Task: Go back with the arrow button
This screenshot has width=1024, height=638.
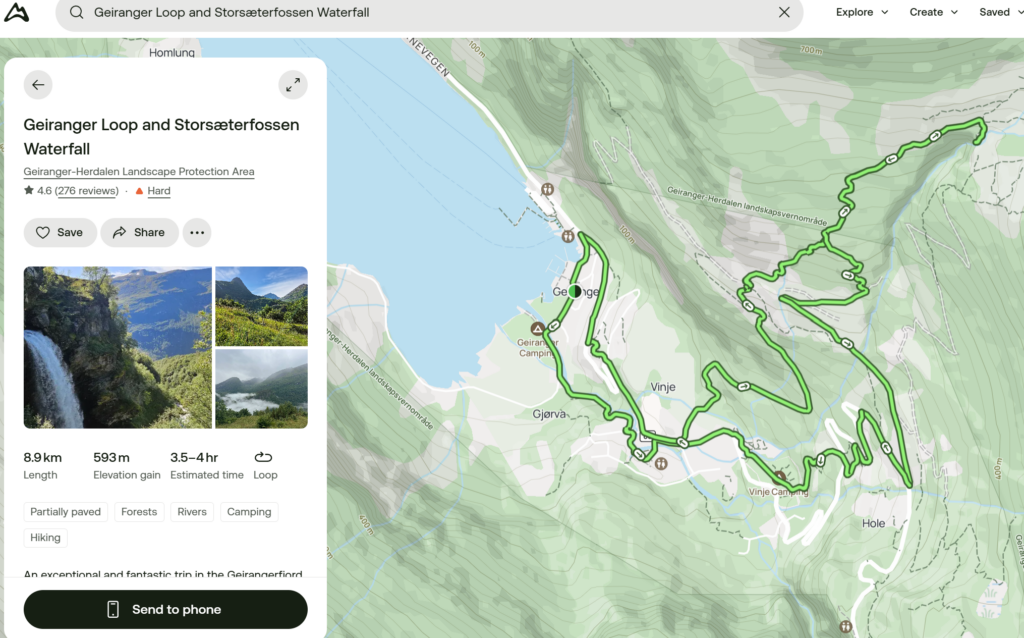Action: click(x=38, y=85)
